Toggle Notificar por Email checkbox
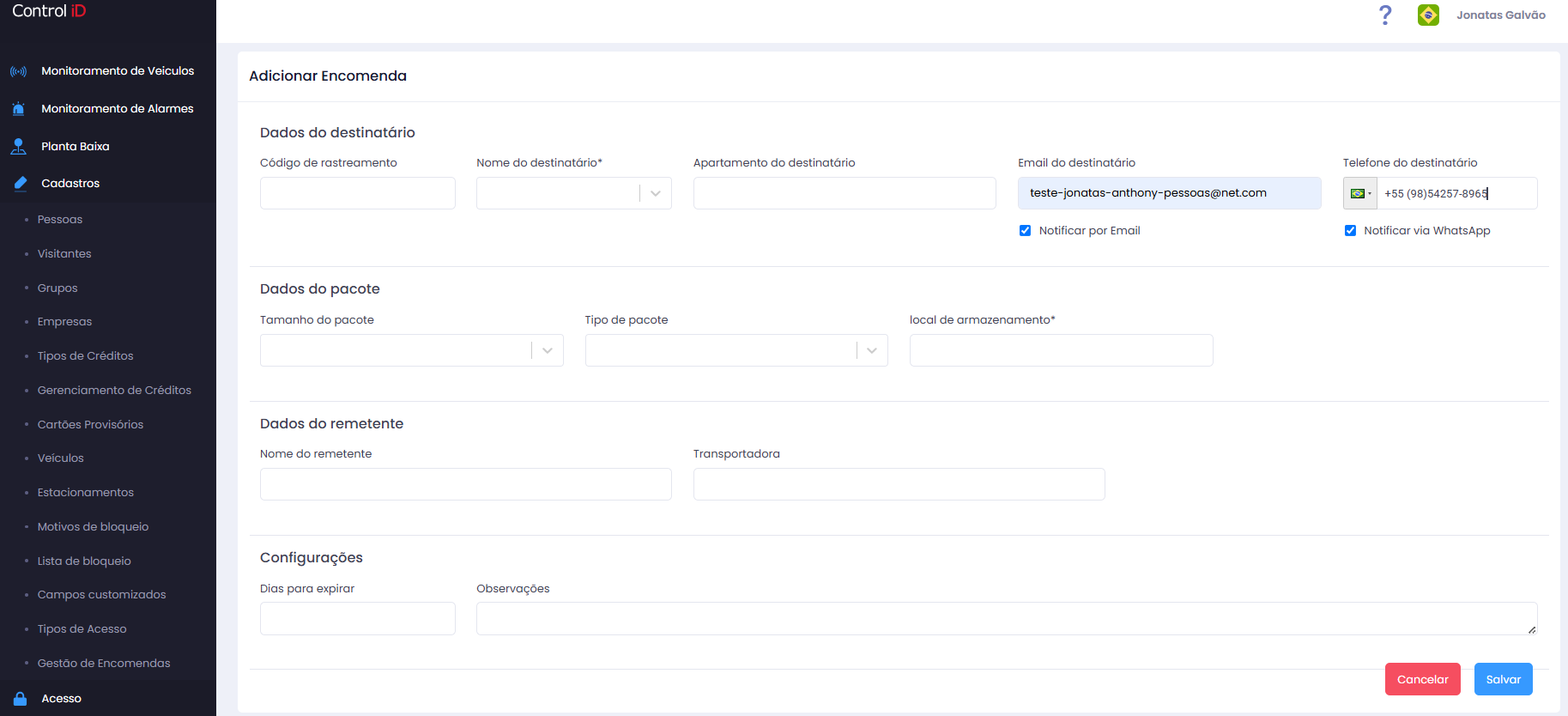Screen dimensions: 1568x716 point(1025,230)
